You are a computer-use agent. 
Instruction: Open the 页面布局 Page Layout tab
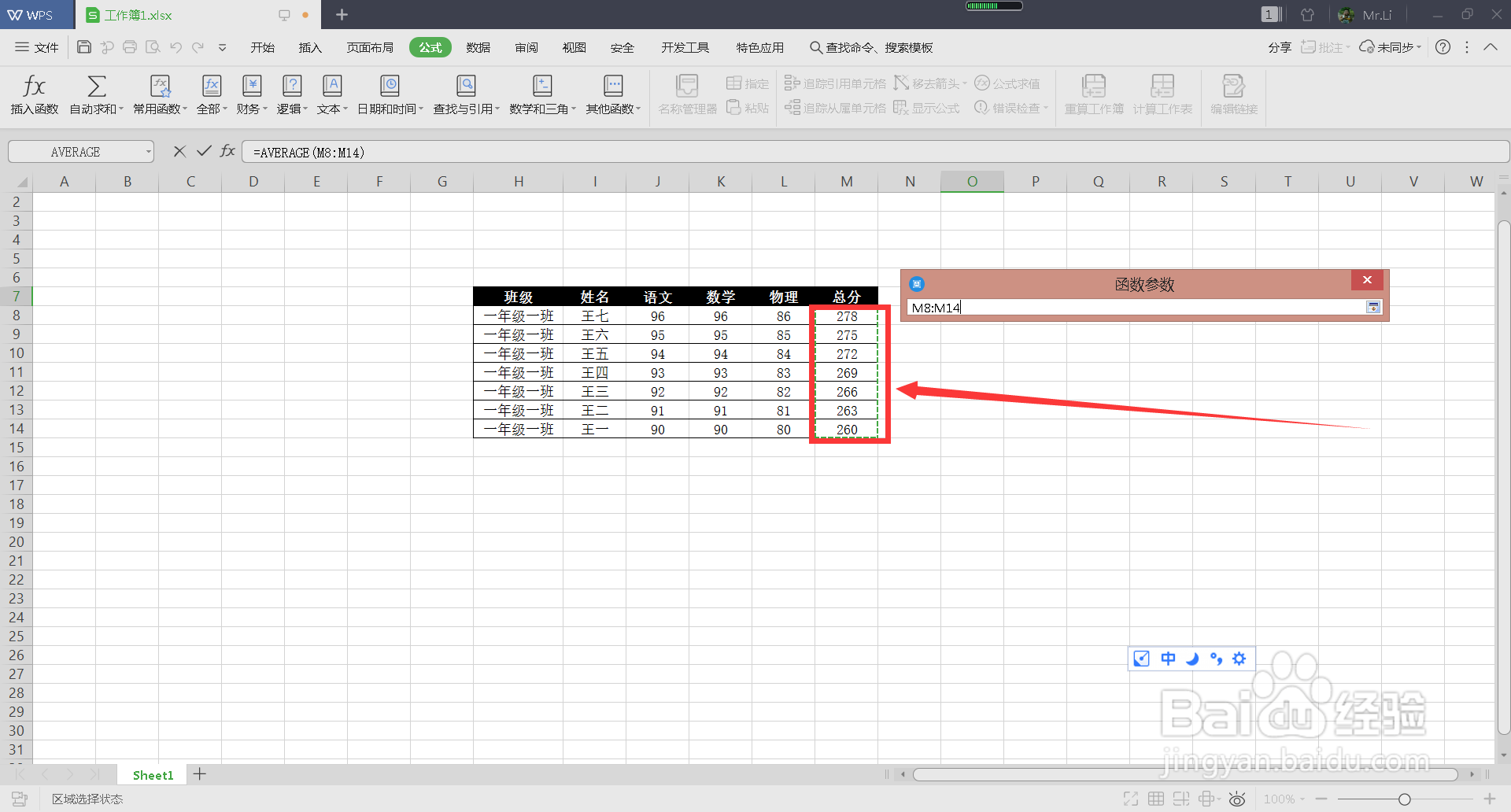tap(370, 47)
